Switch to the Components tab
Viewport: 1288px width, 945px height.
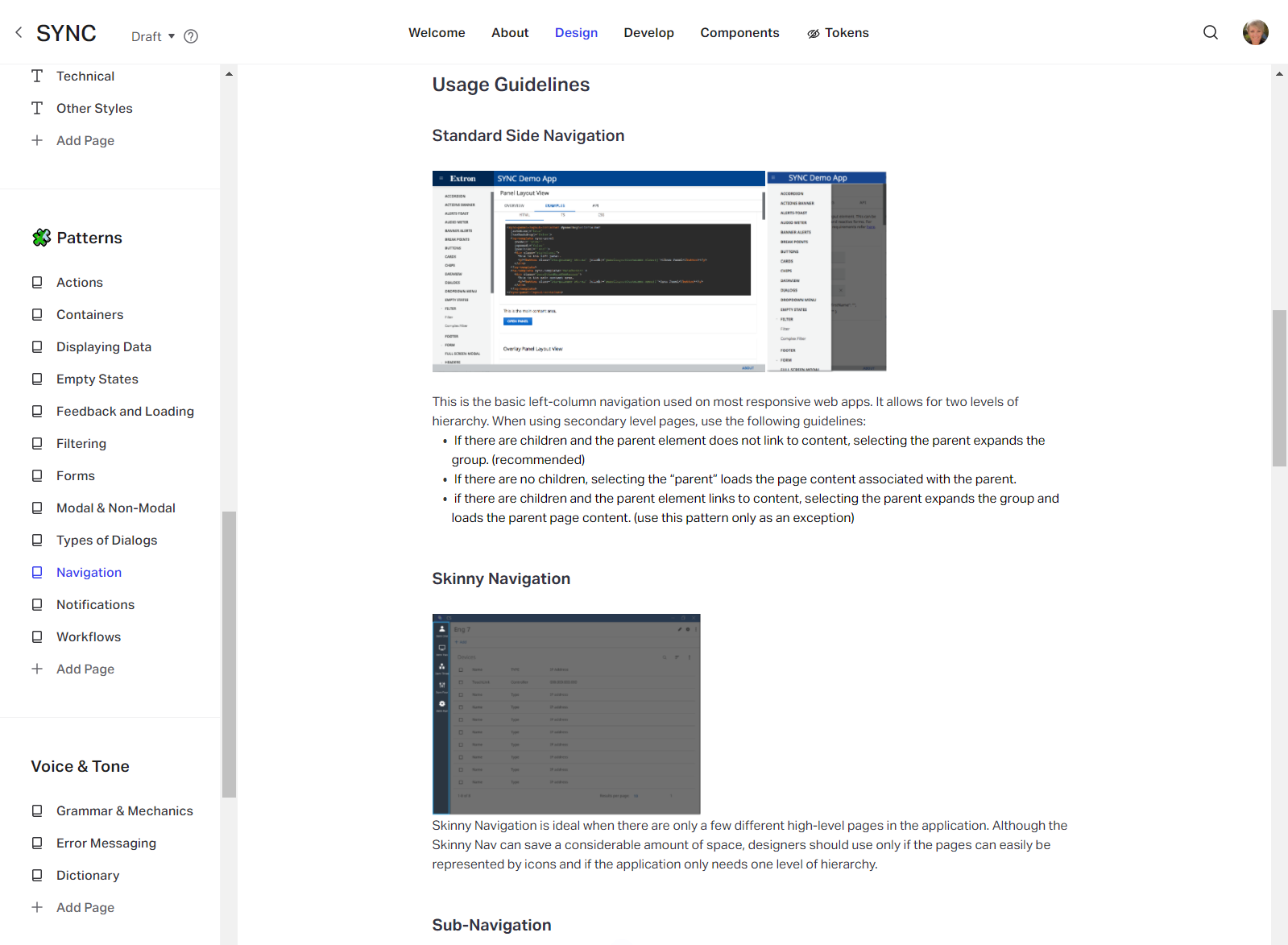click(739, 33)
